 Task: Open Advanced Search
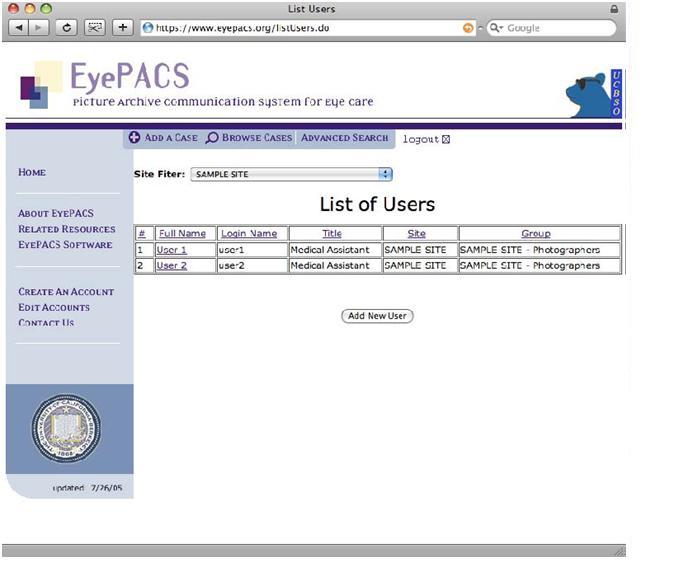click(x=344, y=138)
